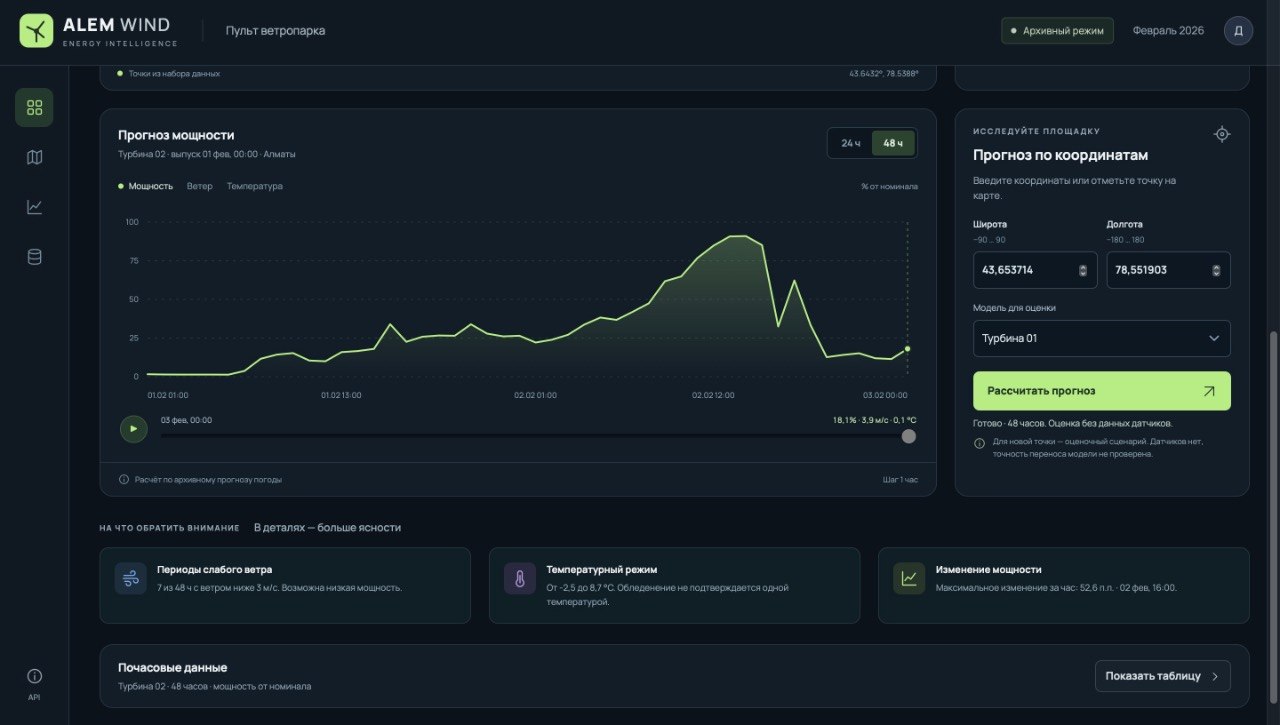Play the forecast timeline animation
The width and height of the screenshot is (1280, 725).
click(133, 429)
